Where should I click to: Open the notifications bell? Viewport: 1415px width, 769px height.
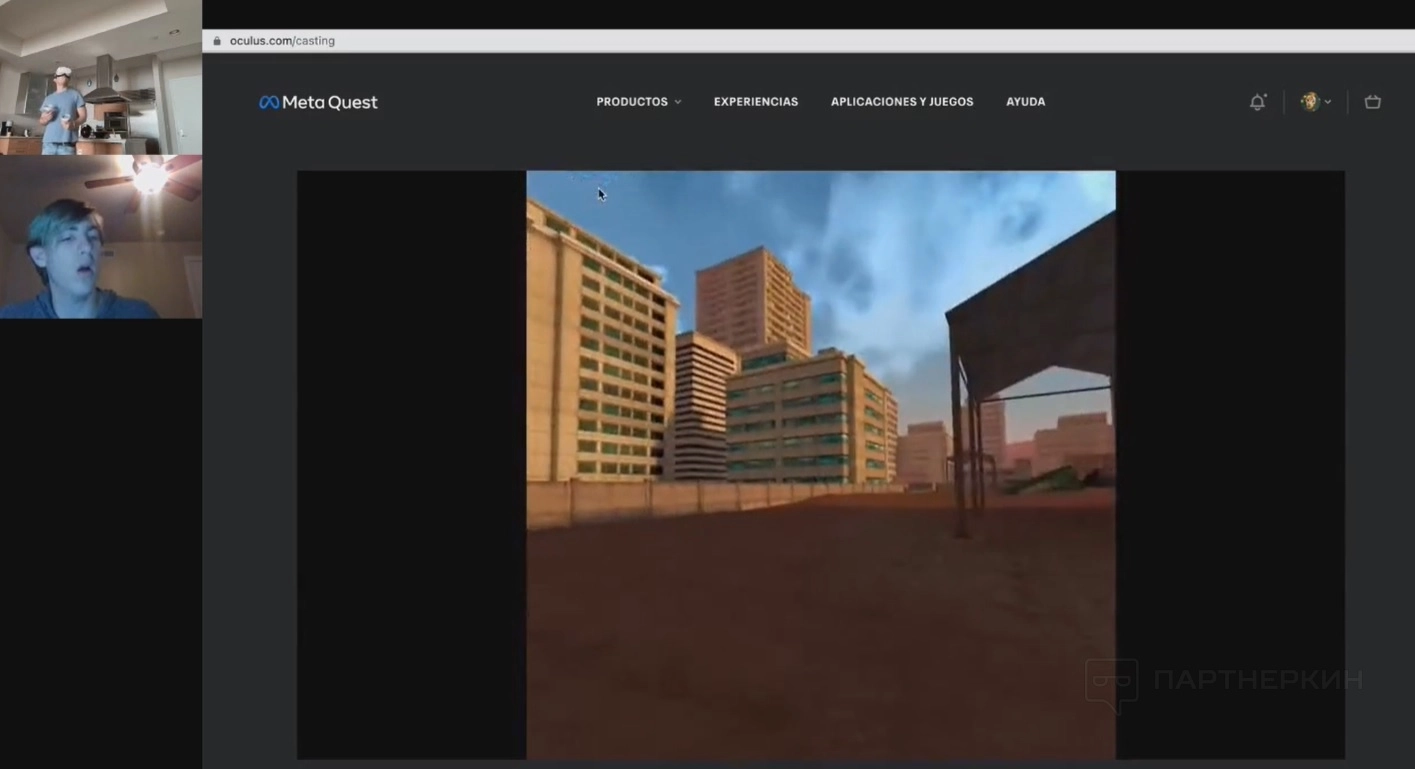click(x=1257, y=102)
